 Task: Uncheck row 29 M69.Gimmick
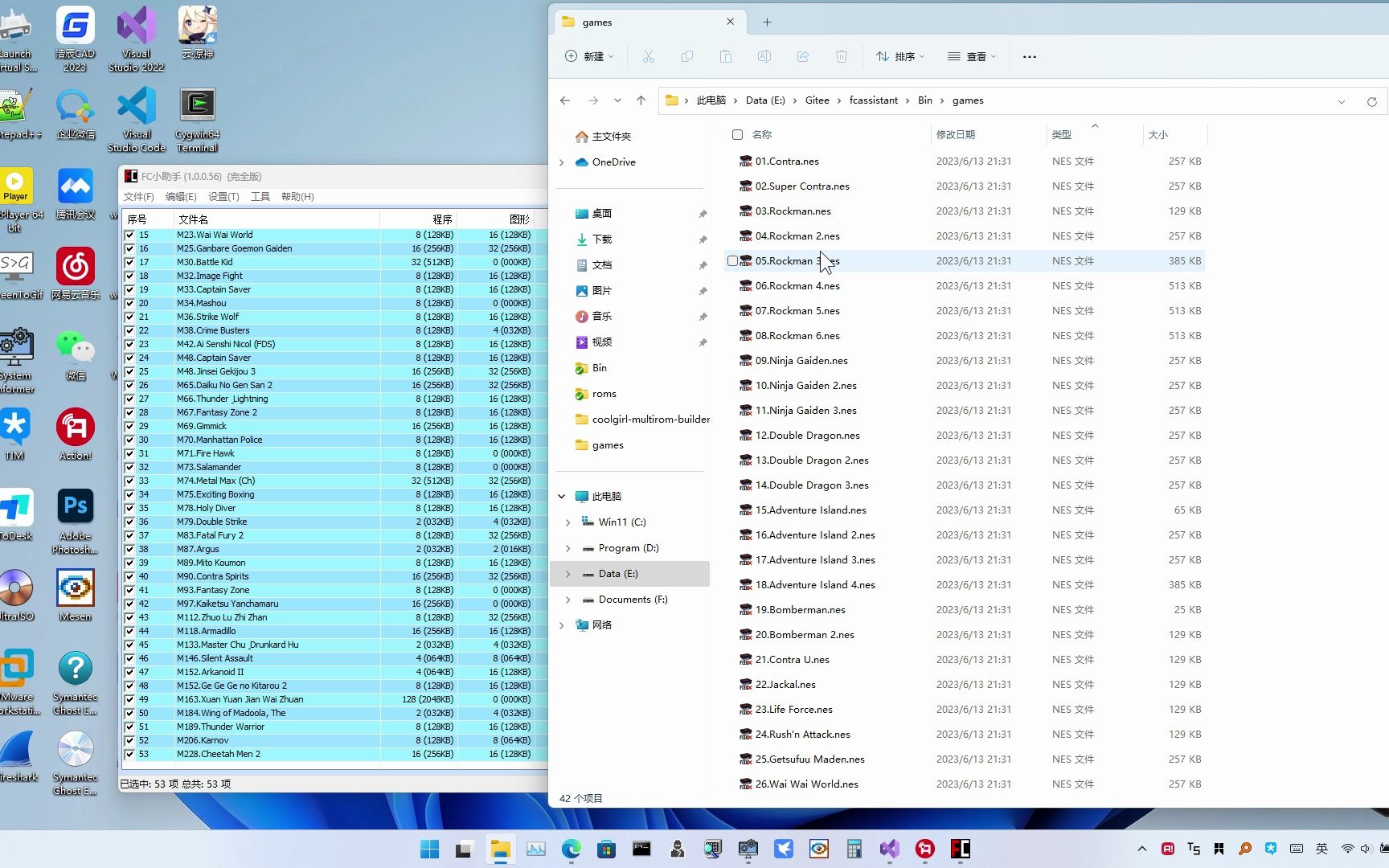129,427
